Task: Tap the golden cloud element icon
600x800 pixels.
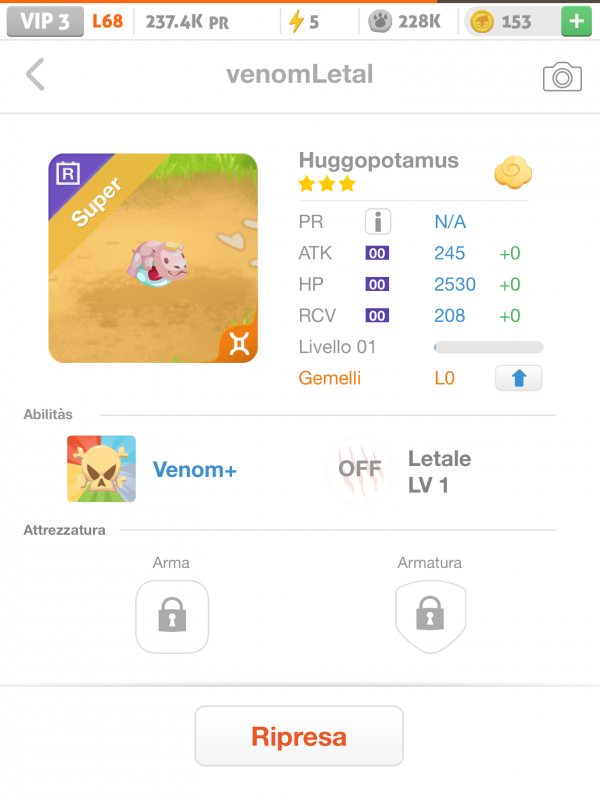Action: [512, 173]
